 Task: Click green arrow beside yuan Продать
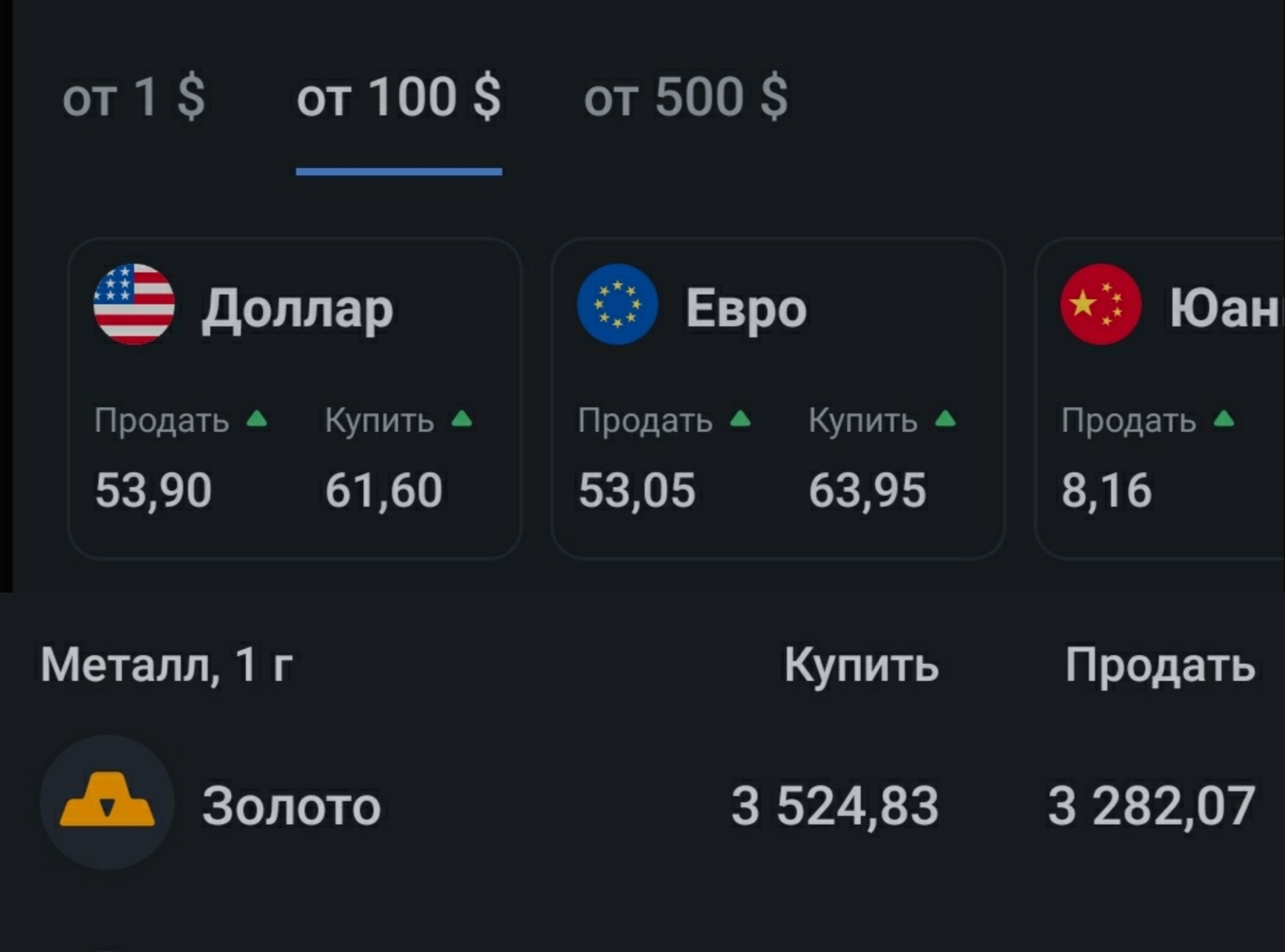(x=1224, y=419)
